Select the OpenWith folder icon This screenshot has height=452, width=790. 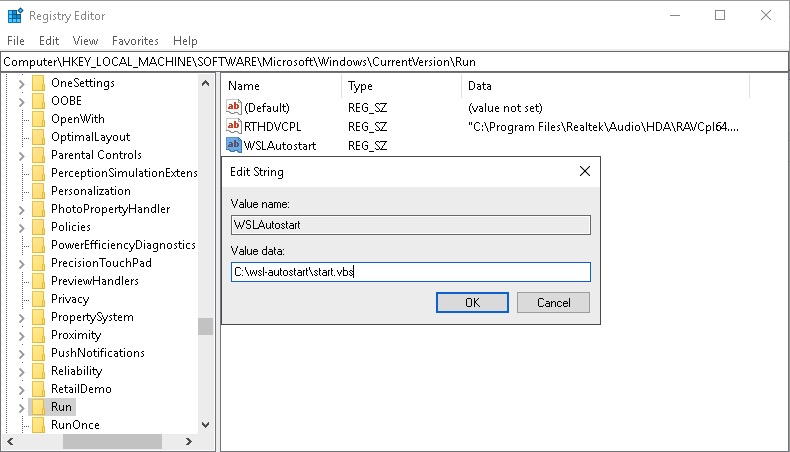tap(38, 119)
